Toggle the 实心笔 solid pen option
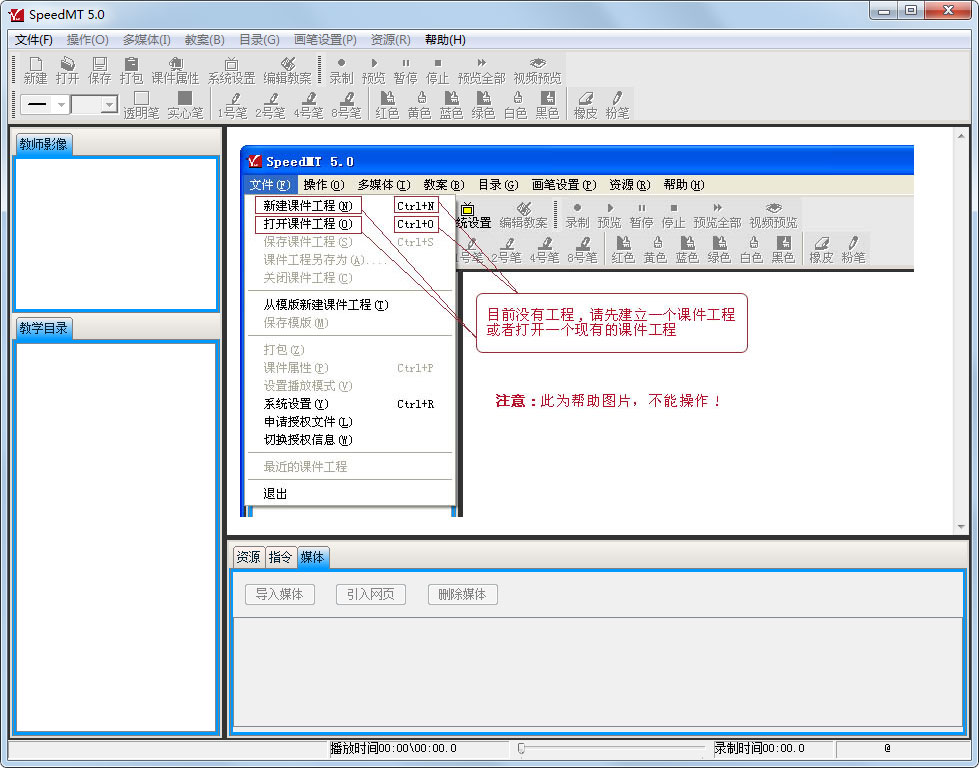 pyautogui.click(x=185, y=105)
